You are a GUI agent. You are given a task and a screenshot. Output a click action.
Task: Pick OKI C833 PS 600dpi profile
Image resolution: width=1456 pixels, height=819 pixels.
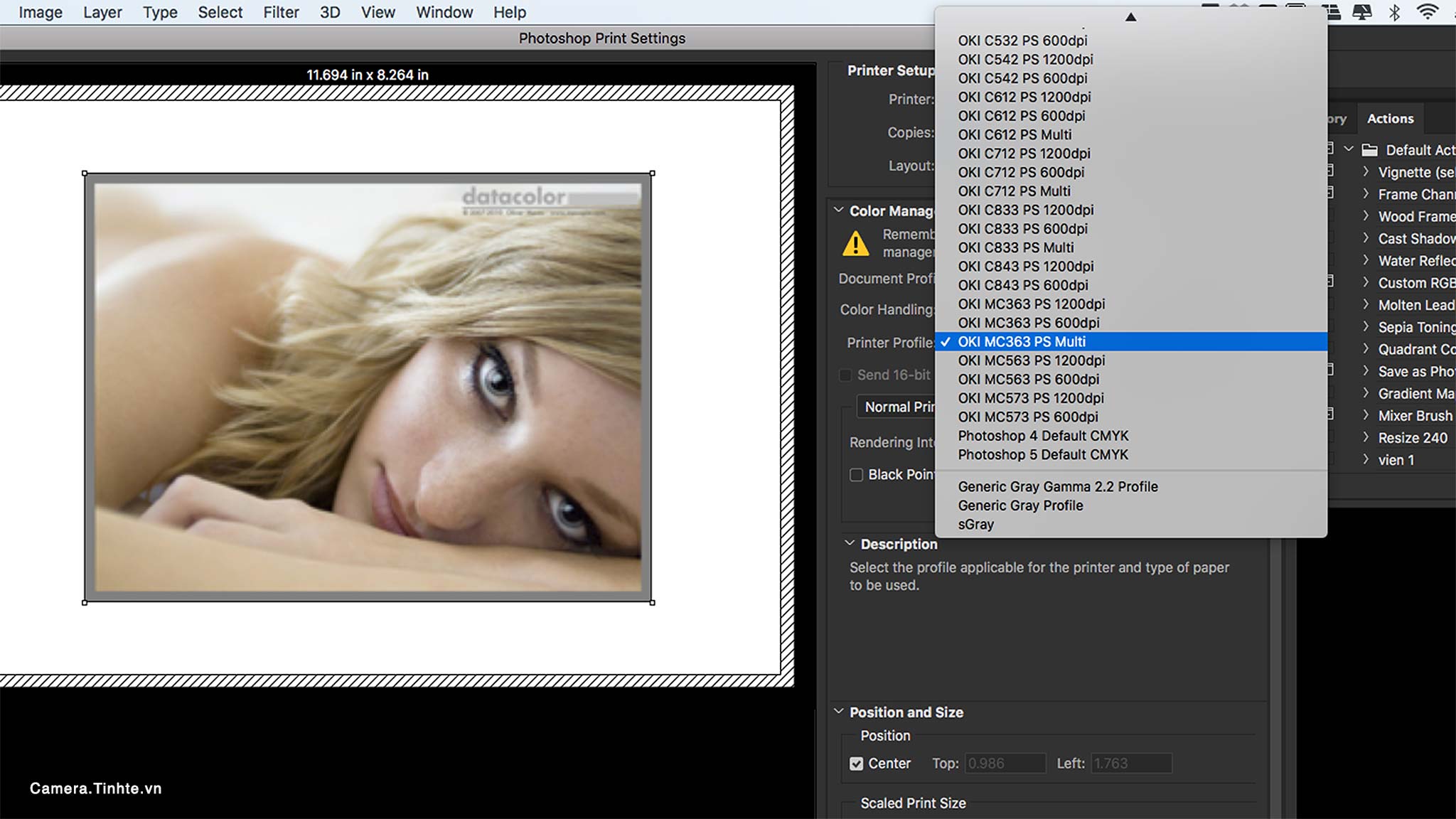(x=1131, y=229)
